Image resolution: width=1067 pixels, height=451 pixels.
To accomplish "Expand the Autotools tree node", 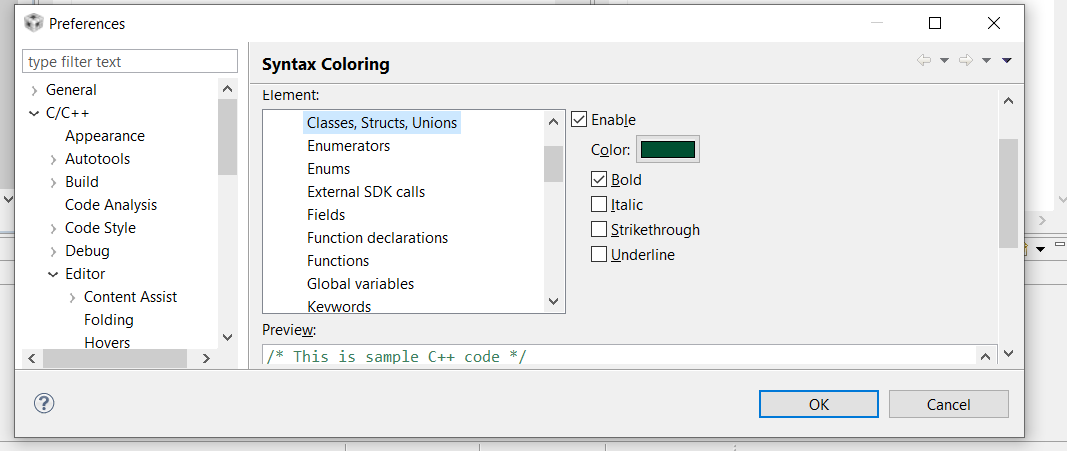I will [x=53, y=159].
